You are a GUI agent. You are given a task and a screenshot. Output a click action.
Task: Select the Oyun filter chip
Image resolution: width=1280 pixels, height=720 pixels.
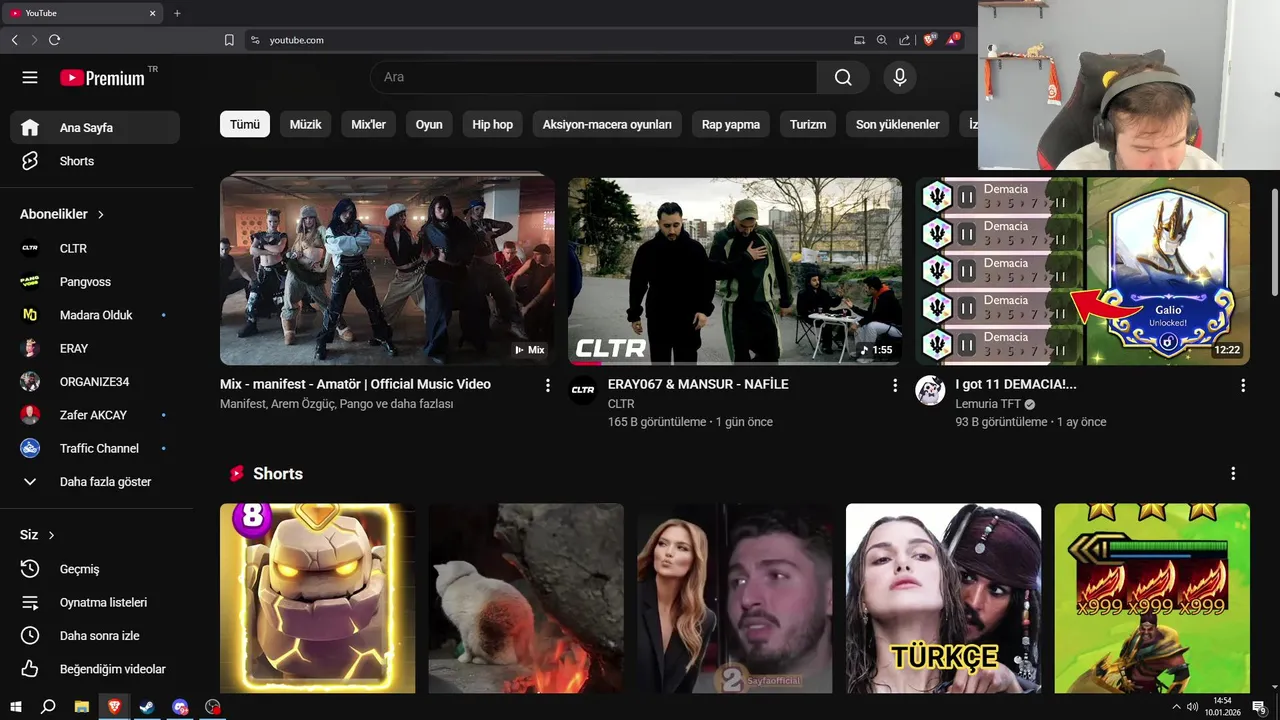tap(429, 124)
